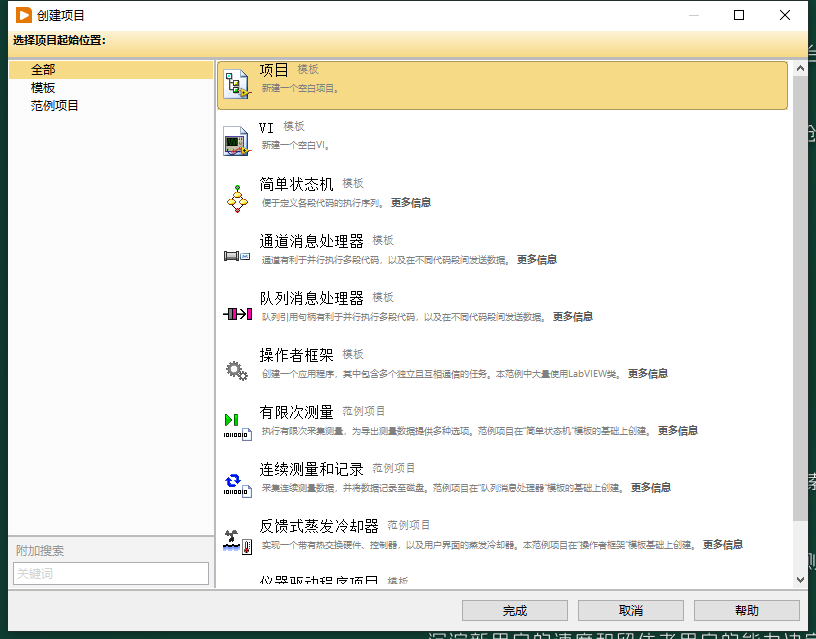
Task: Click the 连续测量和记录 icon
Action: pos(238,484)
